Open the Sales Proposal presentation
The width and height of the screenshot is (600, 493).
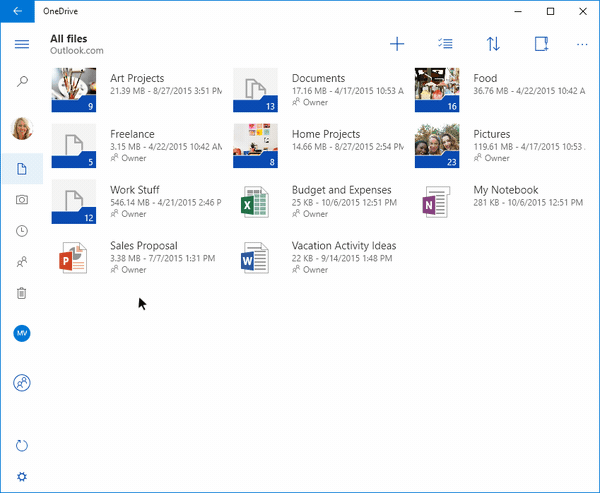tap(74, 258)
